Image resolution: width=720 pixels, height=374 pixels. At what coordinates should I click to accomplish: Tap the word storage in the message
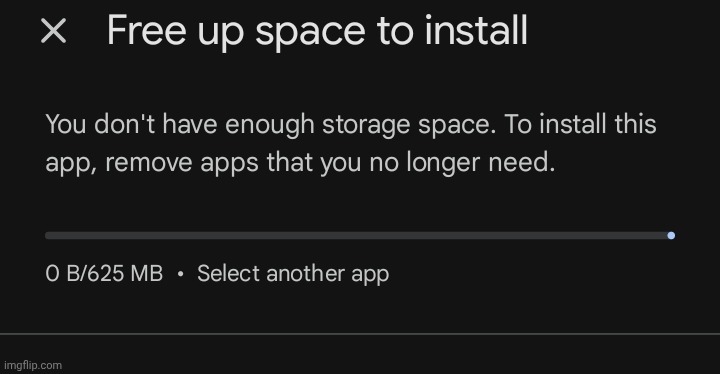coord(366,125)
